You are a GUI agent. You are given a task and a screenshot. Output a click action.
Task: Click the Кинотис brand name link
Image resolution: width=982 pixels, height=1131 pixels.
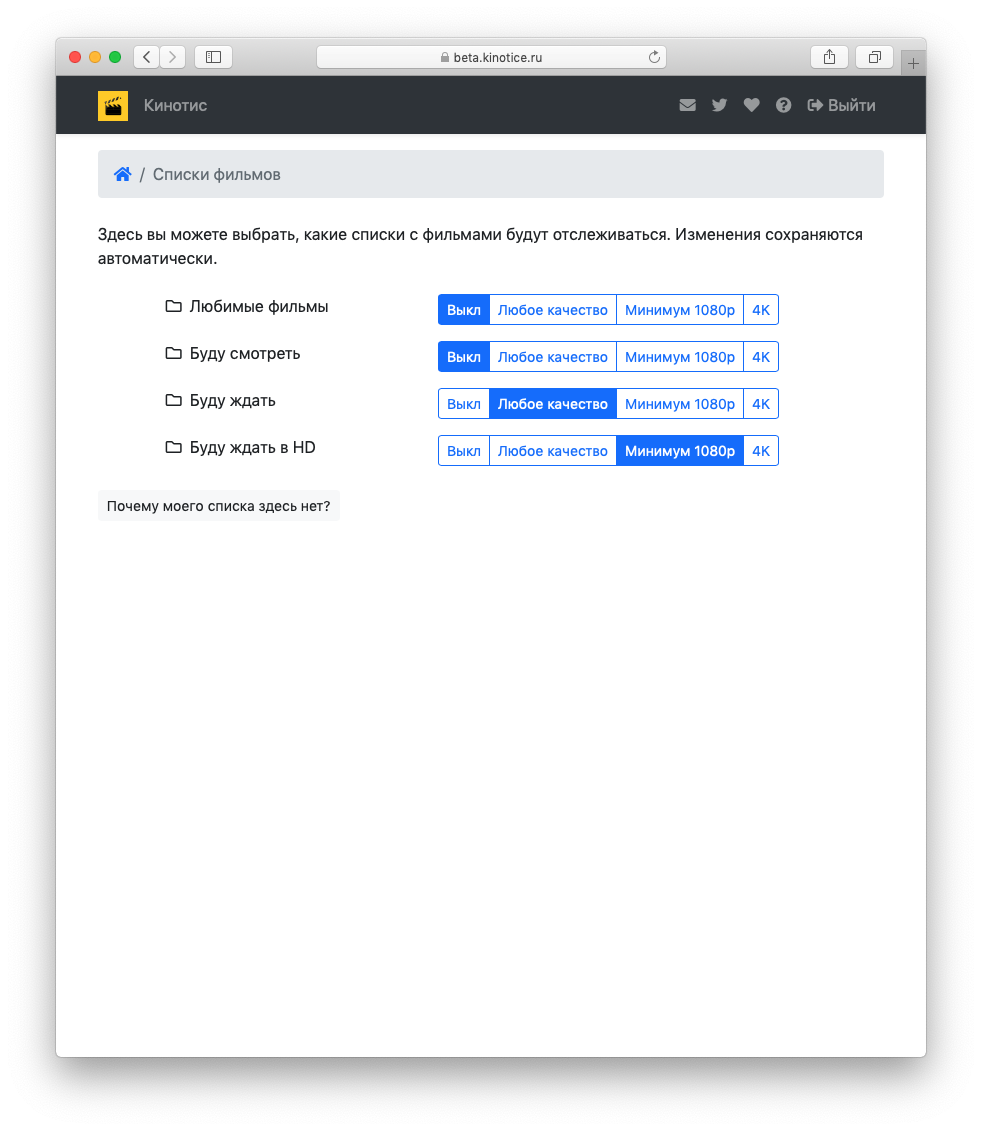coord(175,105)
